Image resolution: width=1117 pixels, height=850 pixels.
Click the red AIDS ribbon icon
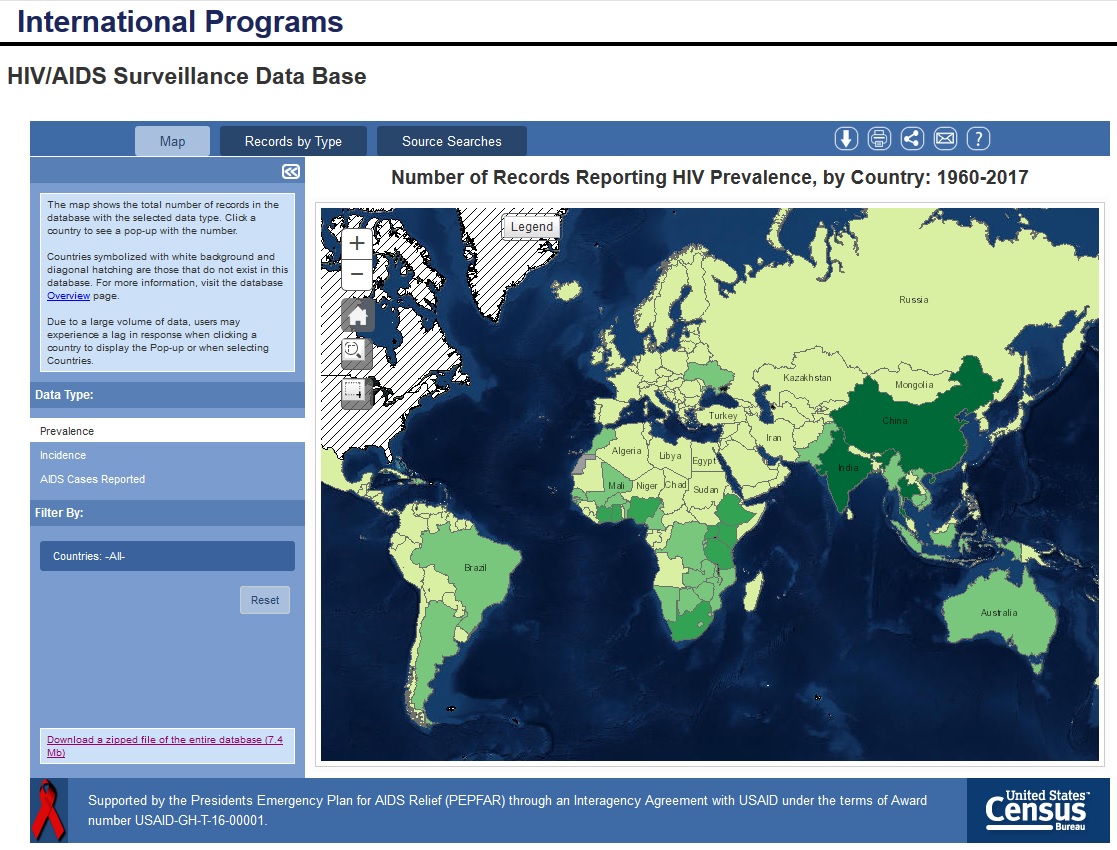coord(48,810)
